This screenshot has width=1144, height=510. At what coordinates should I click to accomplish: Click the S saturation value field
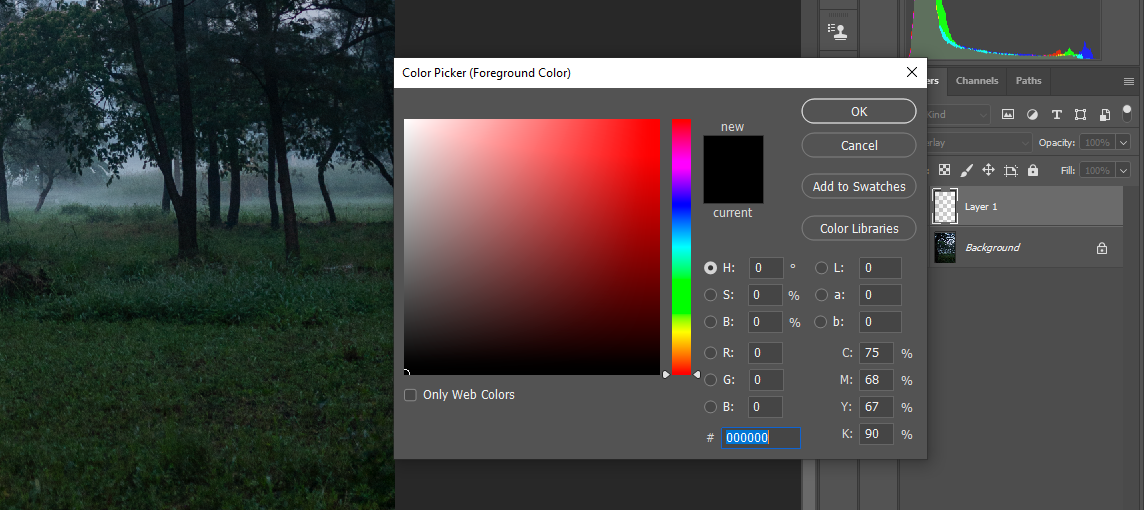(x=765, y=295)
